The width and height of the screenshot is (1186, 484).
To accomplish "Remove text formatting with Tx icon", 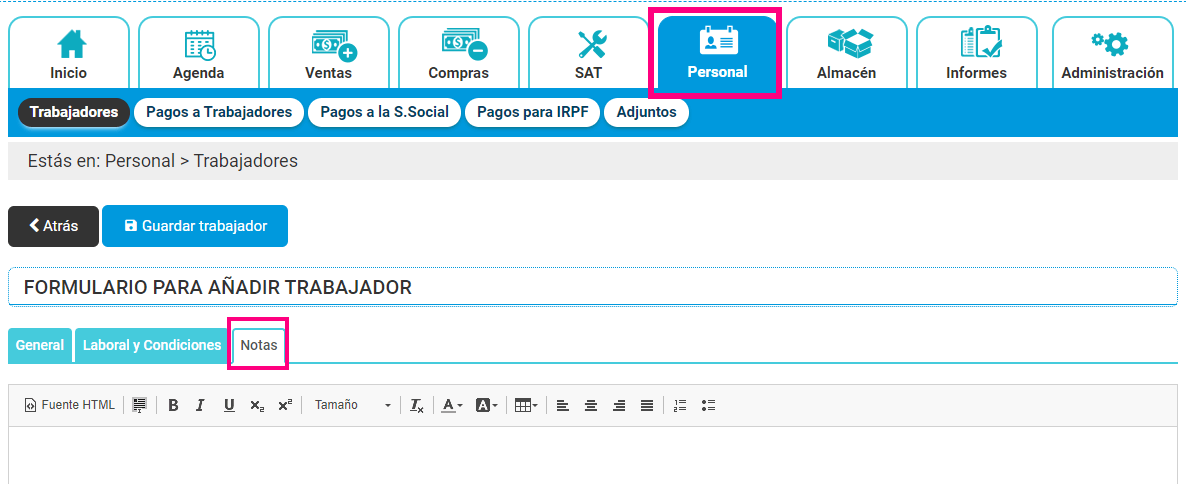I will [417, 405].
